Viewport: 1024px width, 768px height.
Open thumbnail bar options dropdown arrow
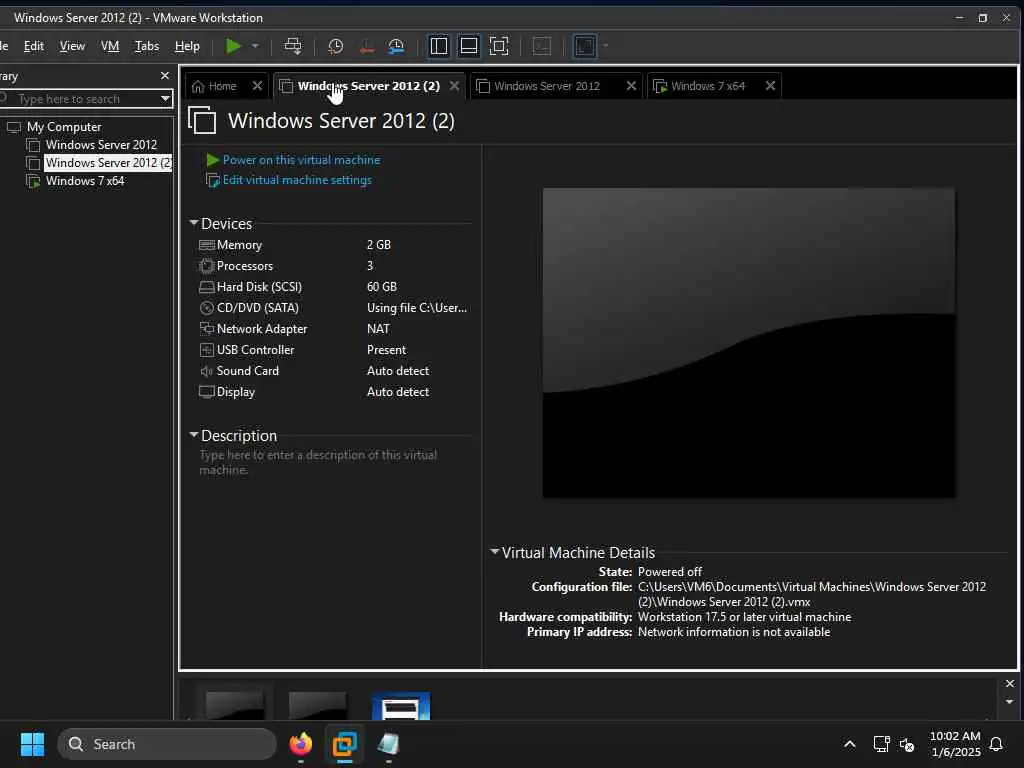[x=1010, y=701]
